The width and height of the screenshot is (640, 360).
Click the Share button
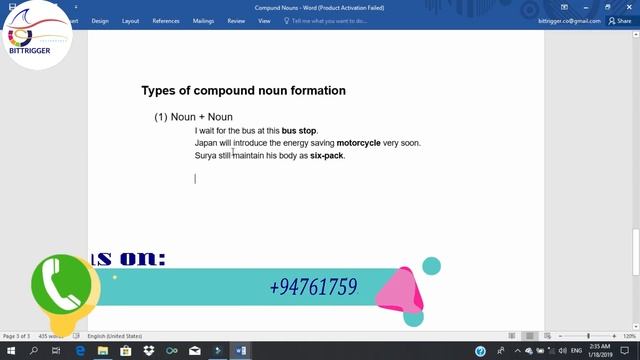620,21
